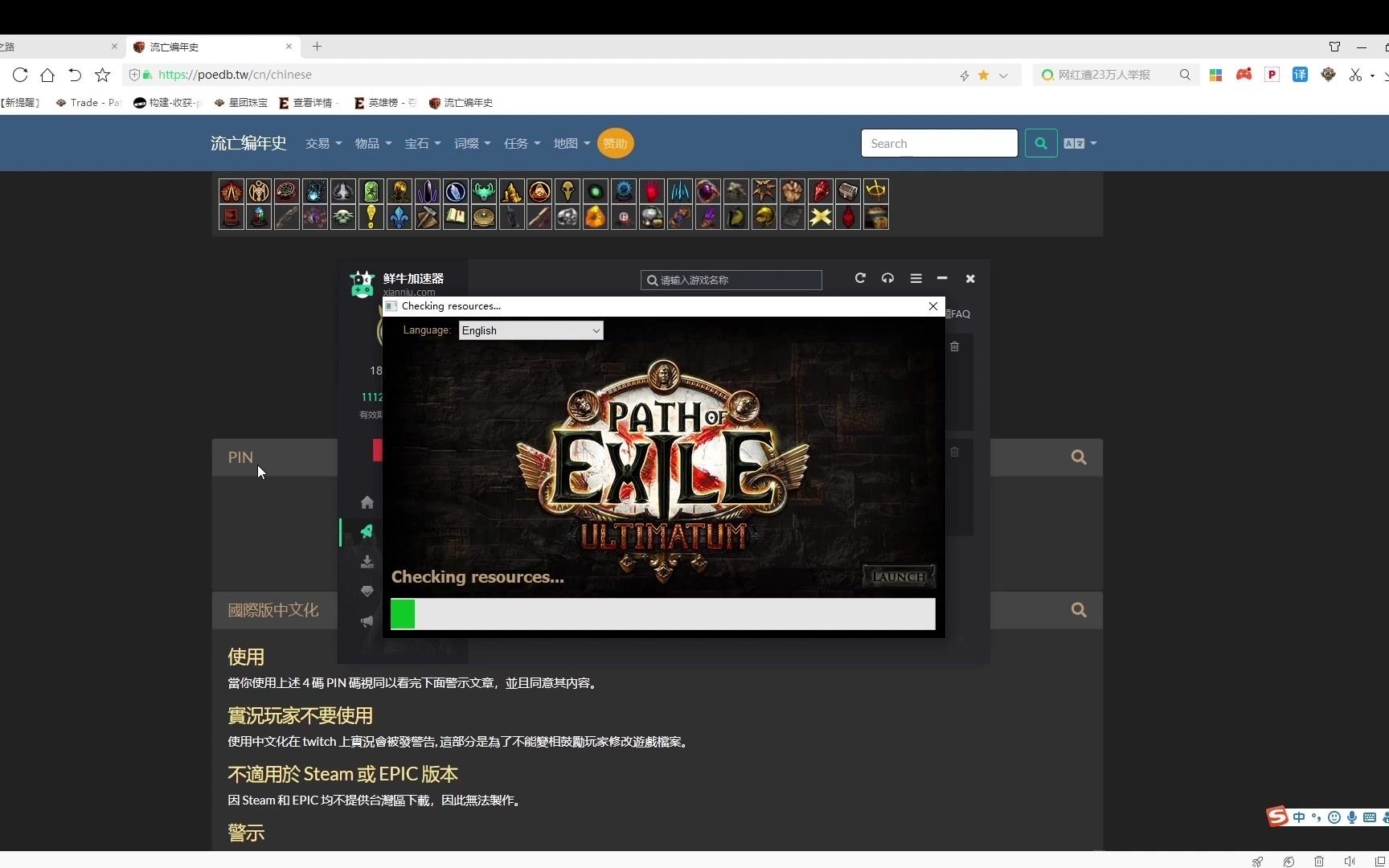Open the hamburger menu in accelerator window
Viewport: 1389px width, 868px height.
coord(916,278)
